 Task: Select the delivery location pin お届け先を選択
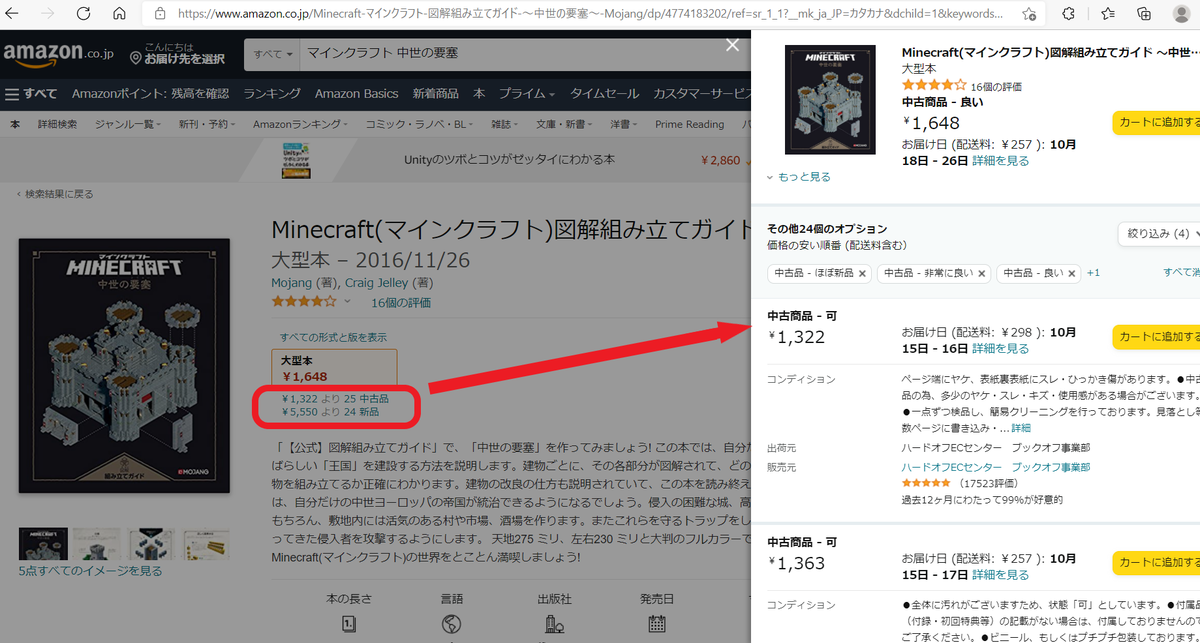(177, 53)
